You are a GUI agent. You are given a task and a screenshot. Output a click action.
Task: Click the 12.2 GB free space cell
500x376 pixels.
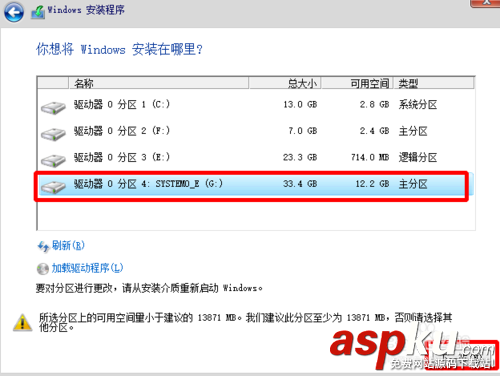coord(373,184)
